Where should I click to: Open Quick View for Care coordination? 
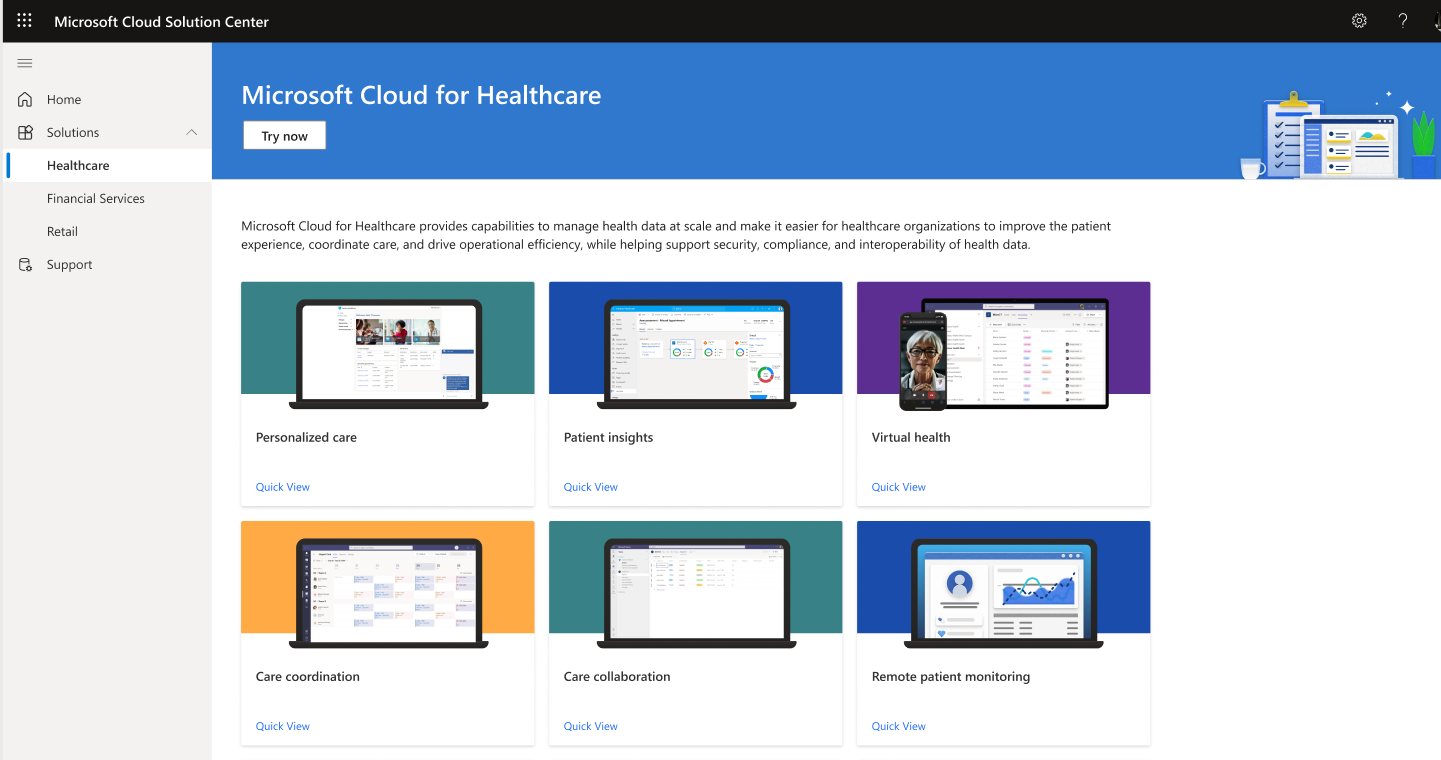pos(283,726)
